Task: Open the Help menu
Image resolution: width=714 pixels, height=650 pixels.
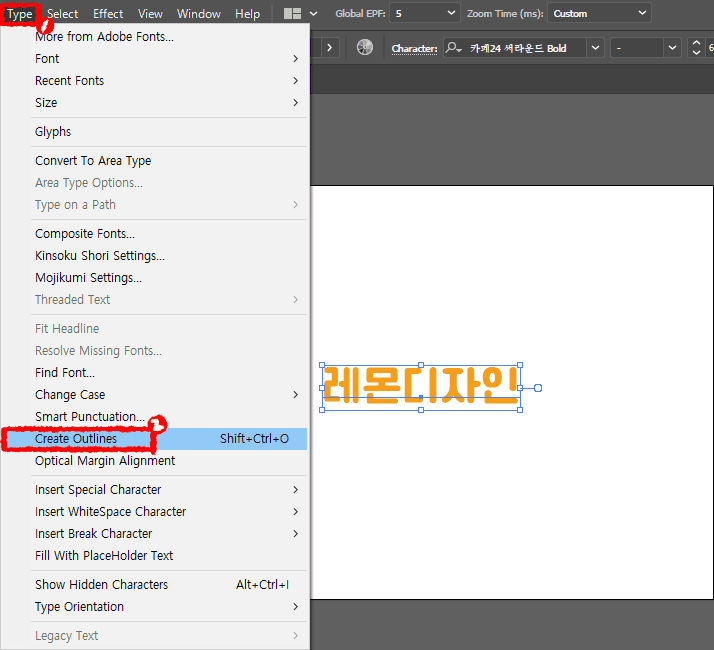Action: click(x=247, y=14)
